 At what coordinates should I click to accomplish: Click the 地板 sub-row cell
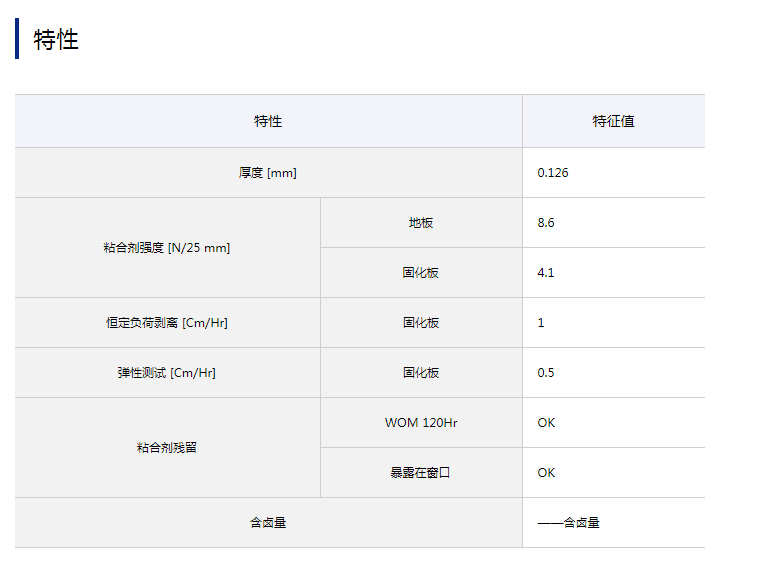(421, 223)
